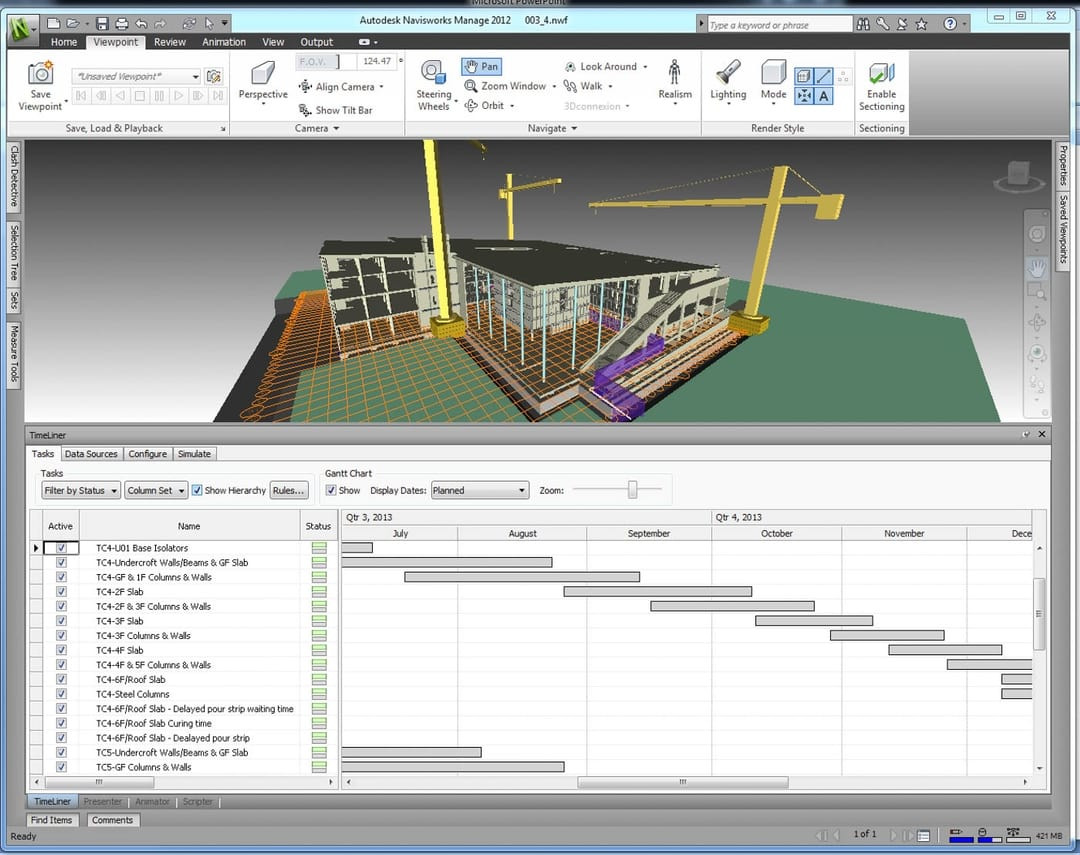Uncheck Active for TC4-U01 Base Isolators task
The width and height of the screenshot is (1080, 855).
61,548
